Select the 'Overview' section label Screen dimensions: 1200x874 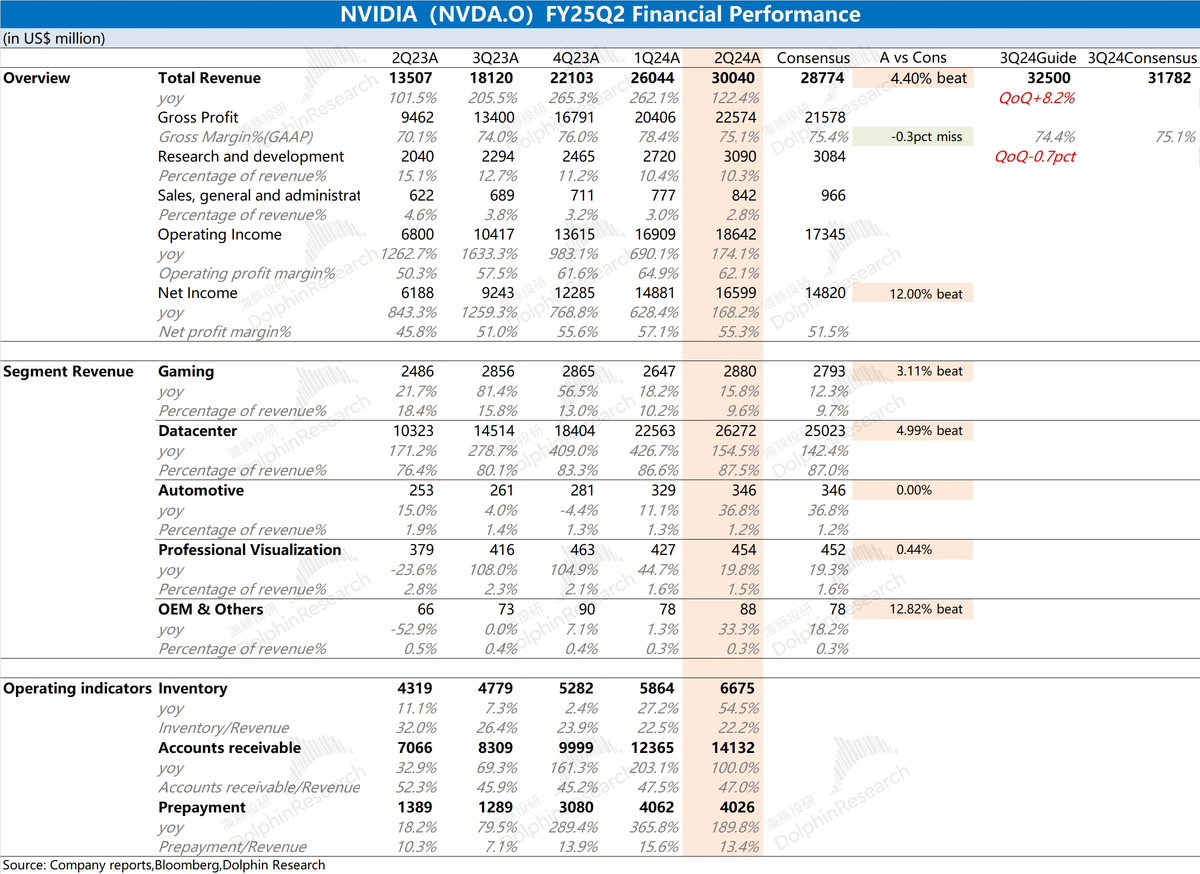tap(36, 78)
